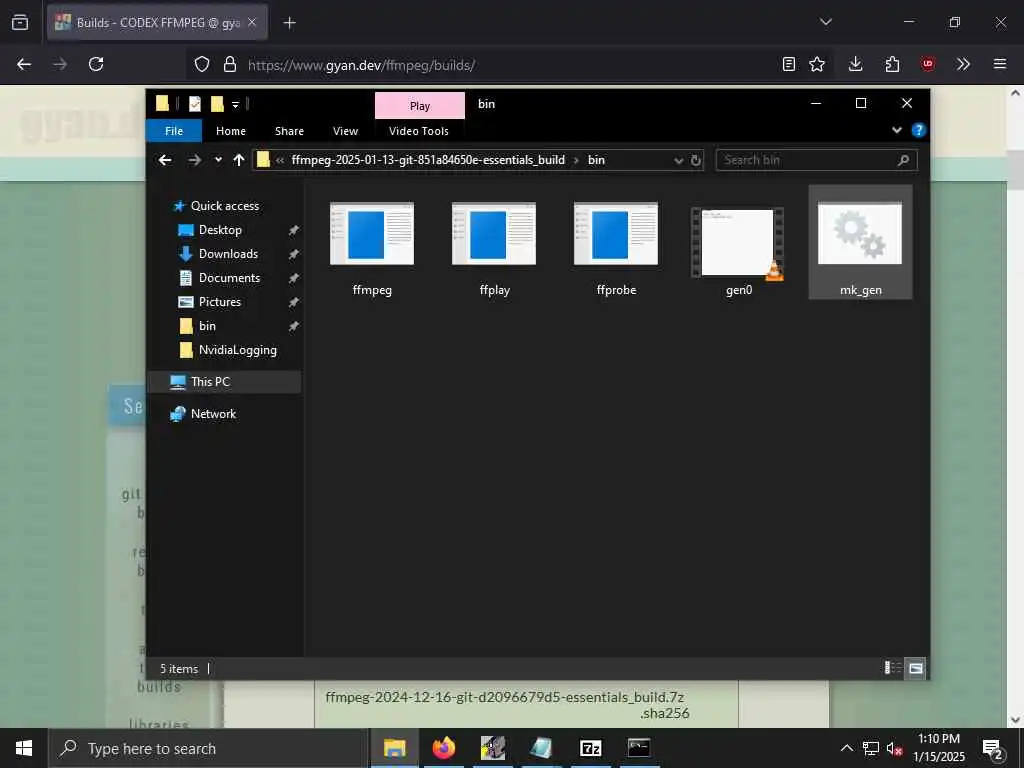Open Windows Start menu
This screenshot has width=1024, height=768.
point(24,748)
